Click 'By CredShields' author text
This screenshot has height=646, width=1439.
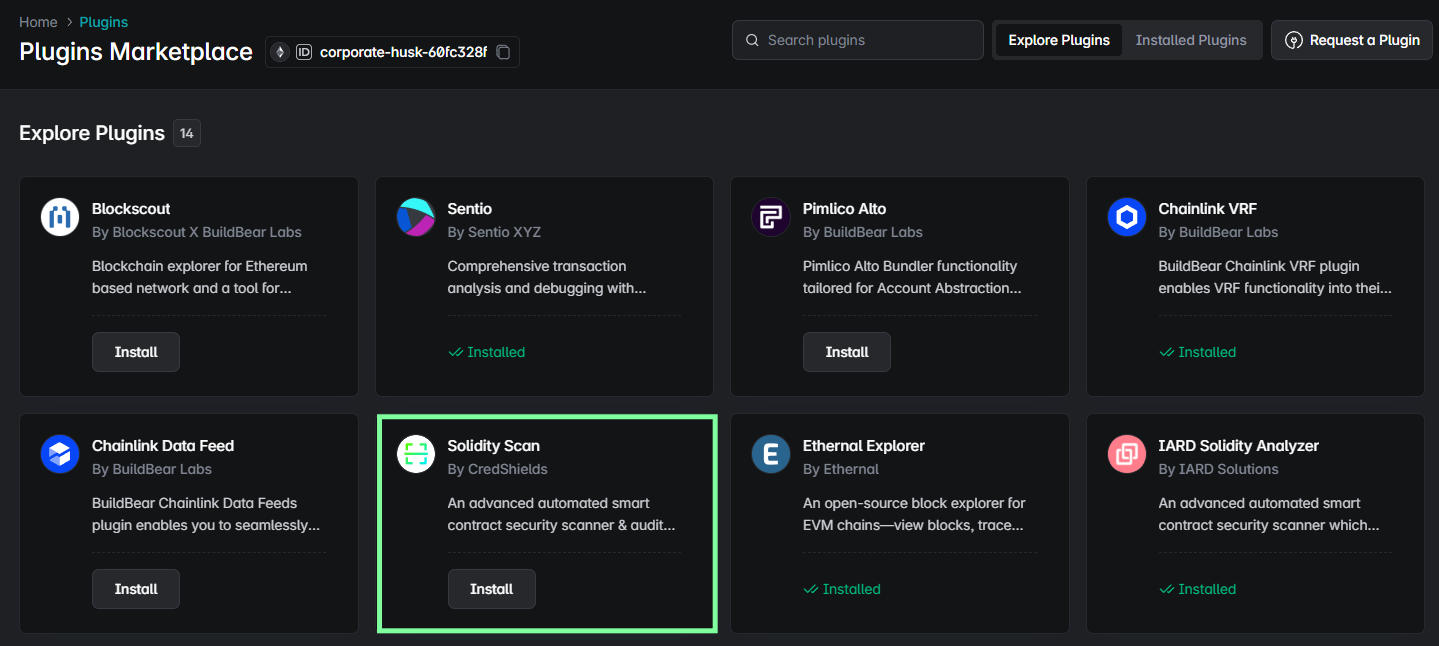pyautogui.click(x=498, y=469)
